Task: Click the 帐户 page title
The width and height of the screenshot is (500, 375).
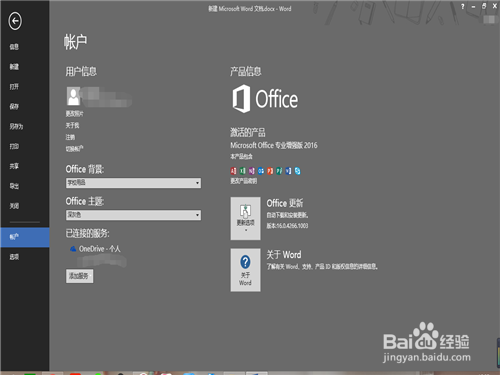Action: point(76,42)
